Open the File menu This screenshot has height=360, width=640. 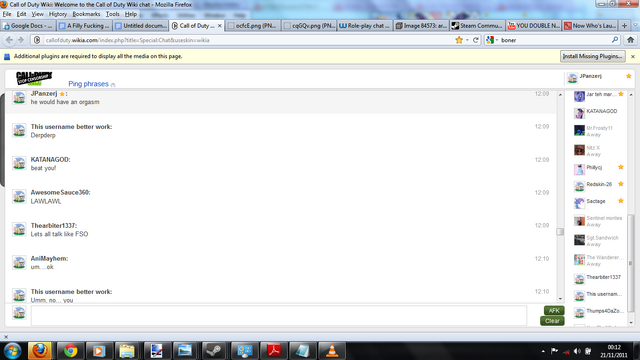[7, 14]
